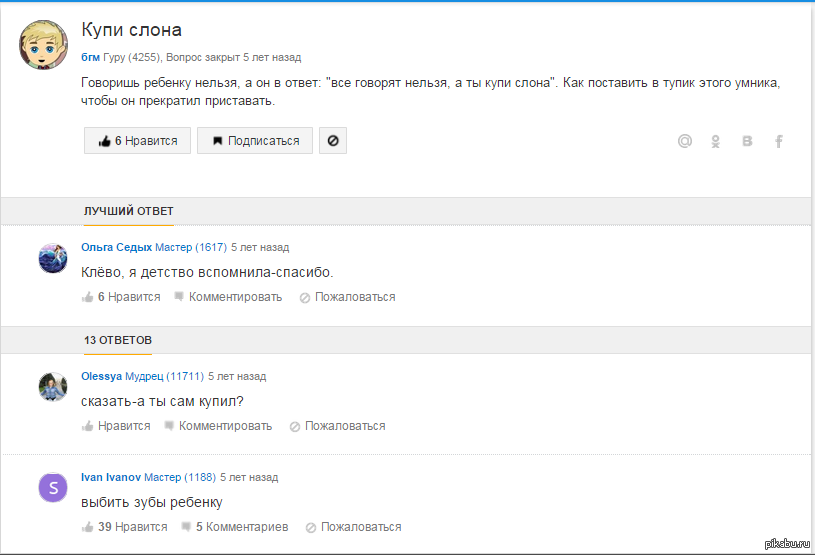The width and height of the screenshot is (815, 555).
Task: Share via the Odnoklassniki icon
Action: pyautogui.click(x=716, y=141)
